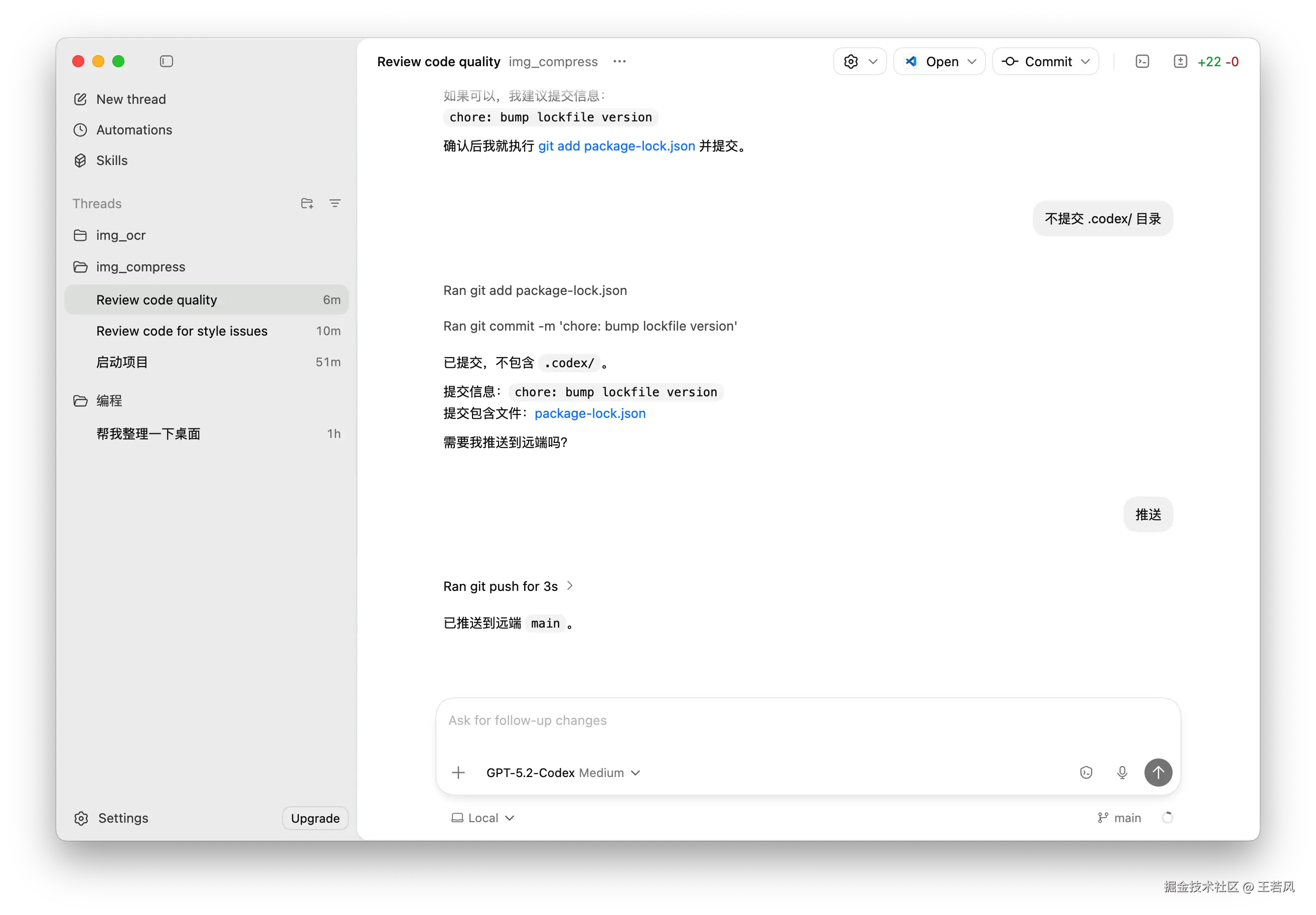Click the send arrow button

coord(1158,773)
